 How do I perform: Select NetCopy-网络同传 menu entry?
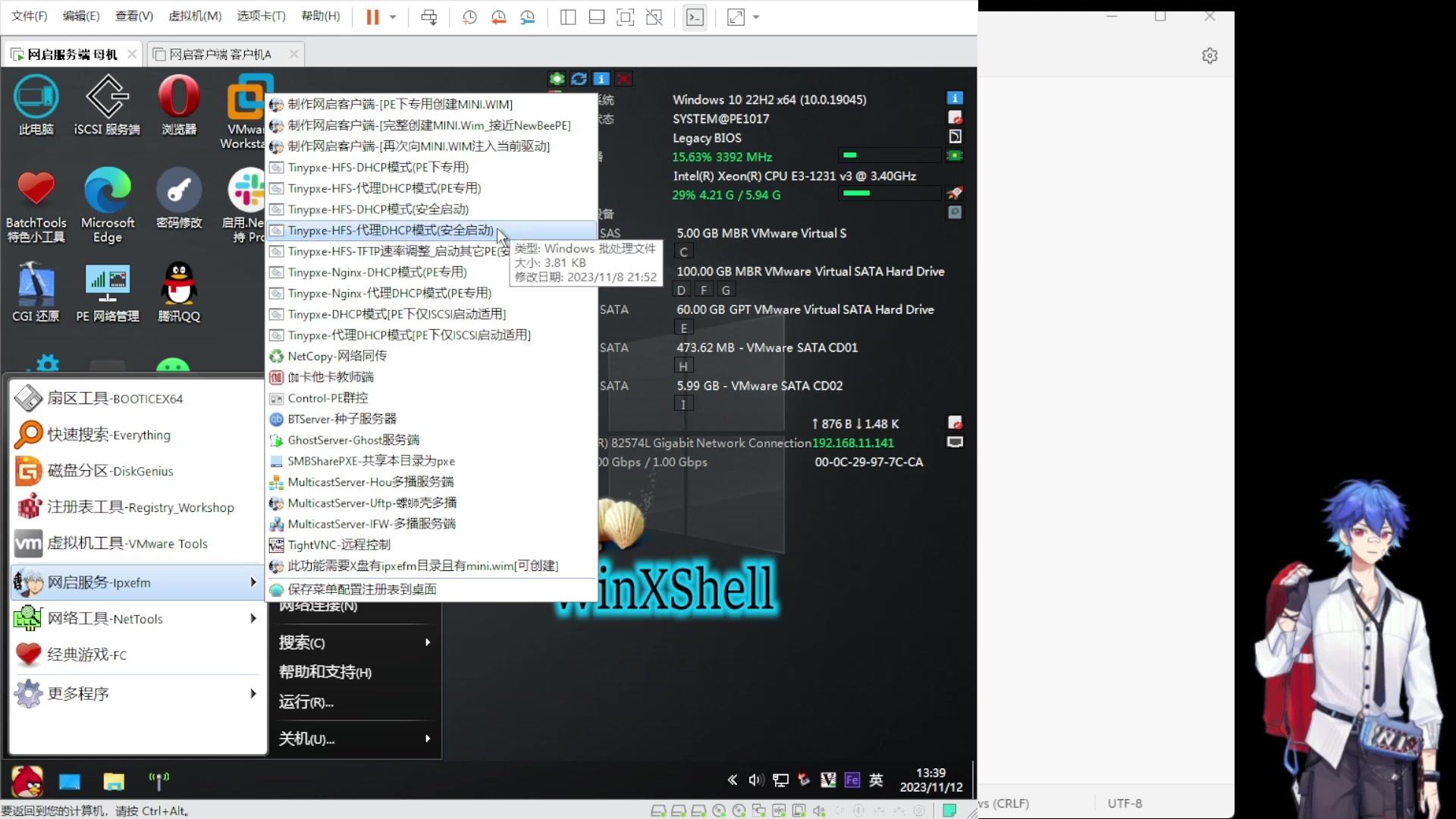[431, 356]
